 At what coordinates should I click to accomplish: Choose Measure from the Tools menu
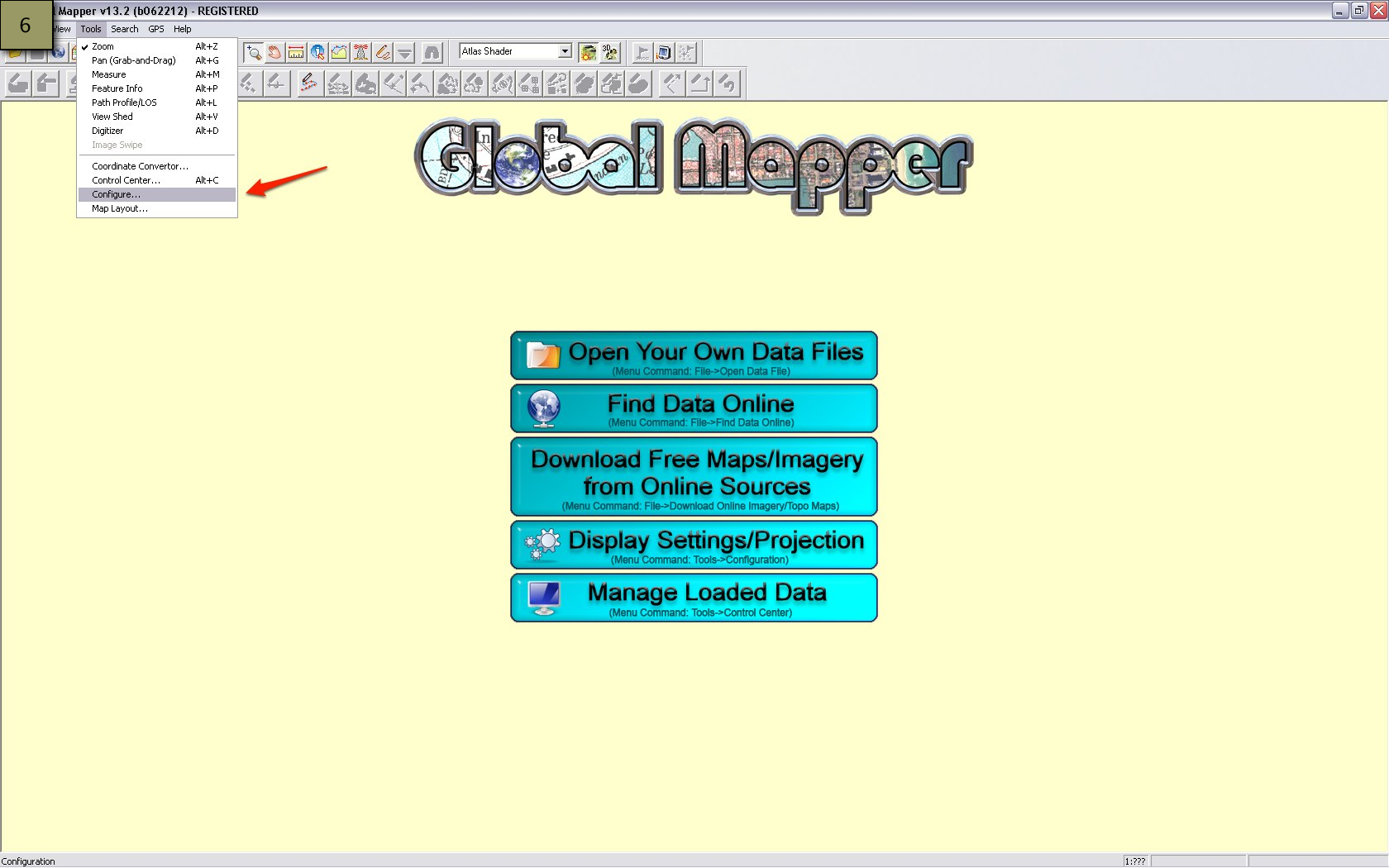coord(157,74)
